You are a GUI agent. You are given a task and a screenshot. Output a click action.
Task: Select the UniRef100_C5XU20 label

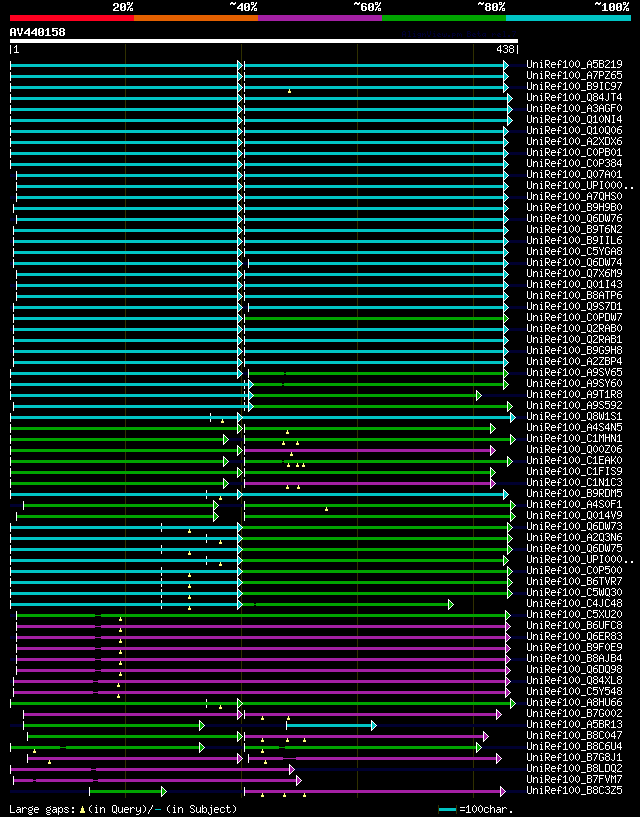[574, 614]
